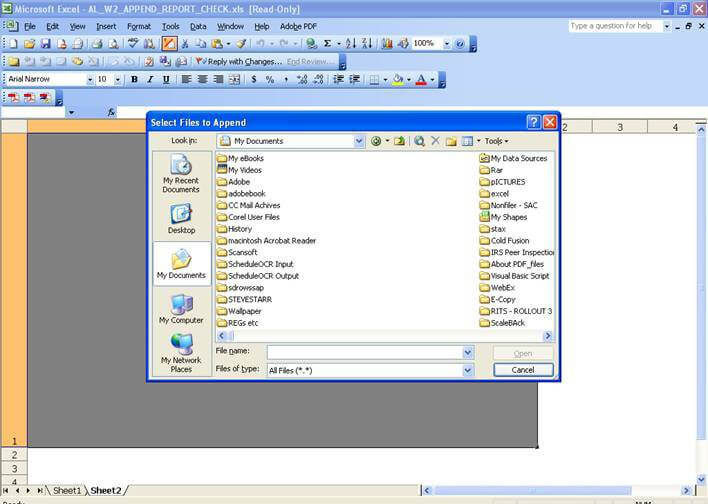Open the Insert menu
This screenshot has width=708, height=504.
[106, 27]
